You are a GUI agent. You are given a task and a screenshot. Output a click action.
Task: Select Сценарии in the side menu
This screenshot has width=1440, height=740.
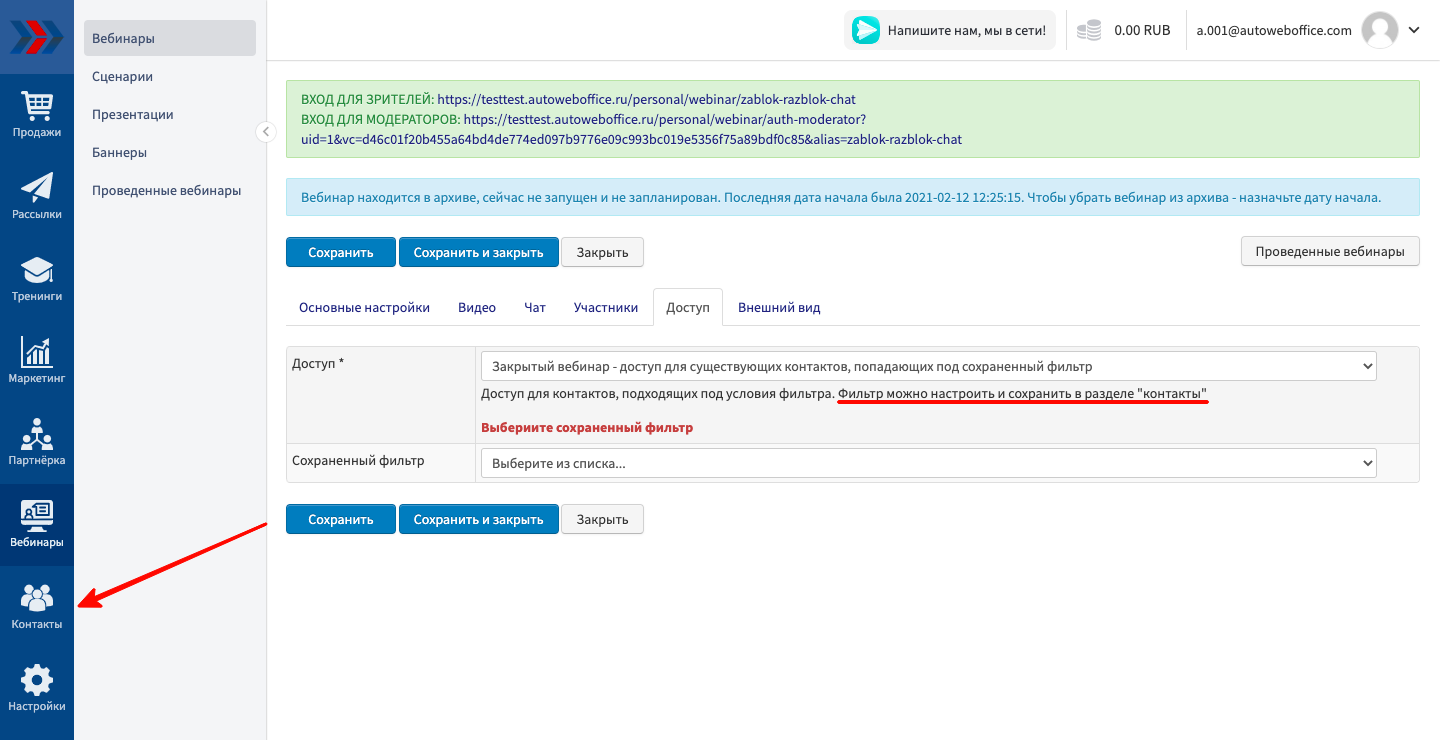click(122, 77)
